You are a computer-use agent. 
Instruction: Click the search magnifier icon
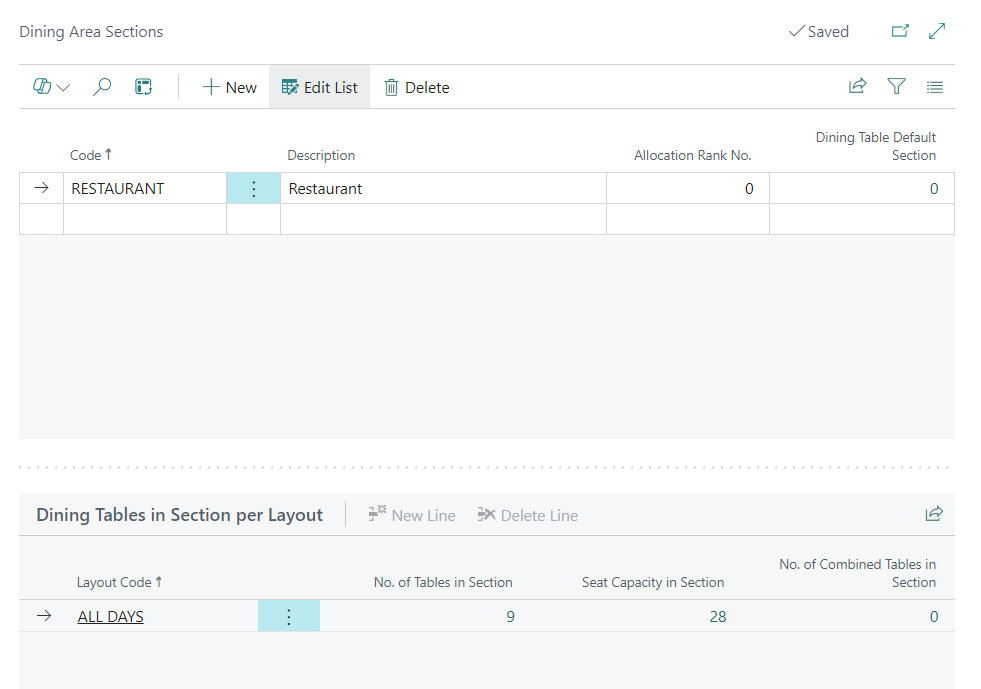pos(102,87)
